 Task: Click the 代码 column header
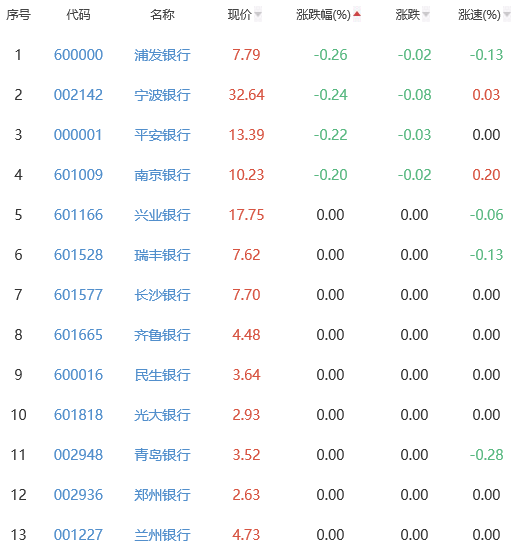tap(78, 15)
